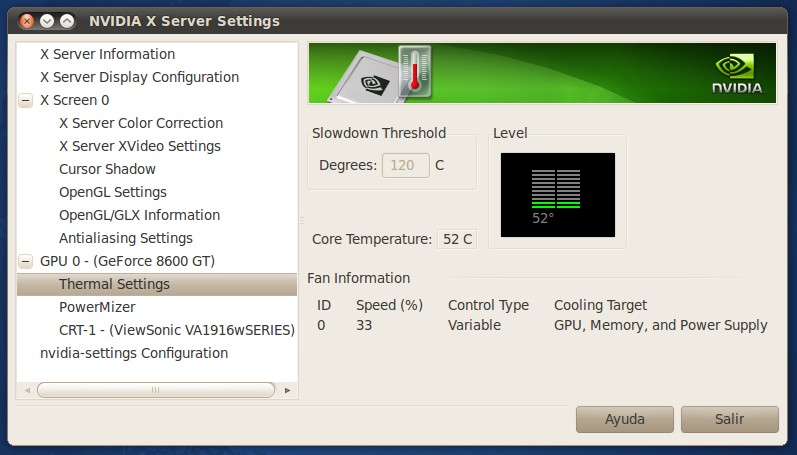Open nvidia-settings Configuration
Viewport: 797px width, 455px height.
click(134, 353)
